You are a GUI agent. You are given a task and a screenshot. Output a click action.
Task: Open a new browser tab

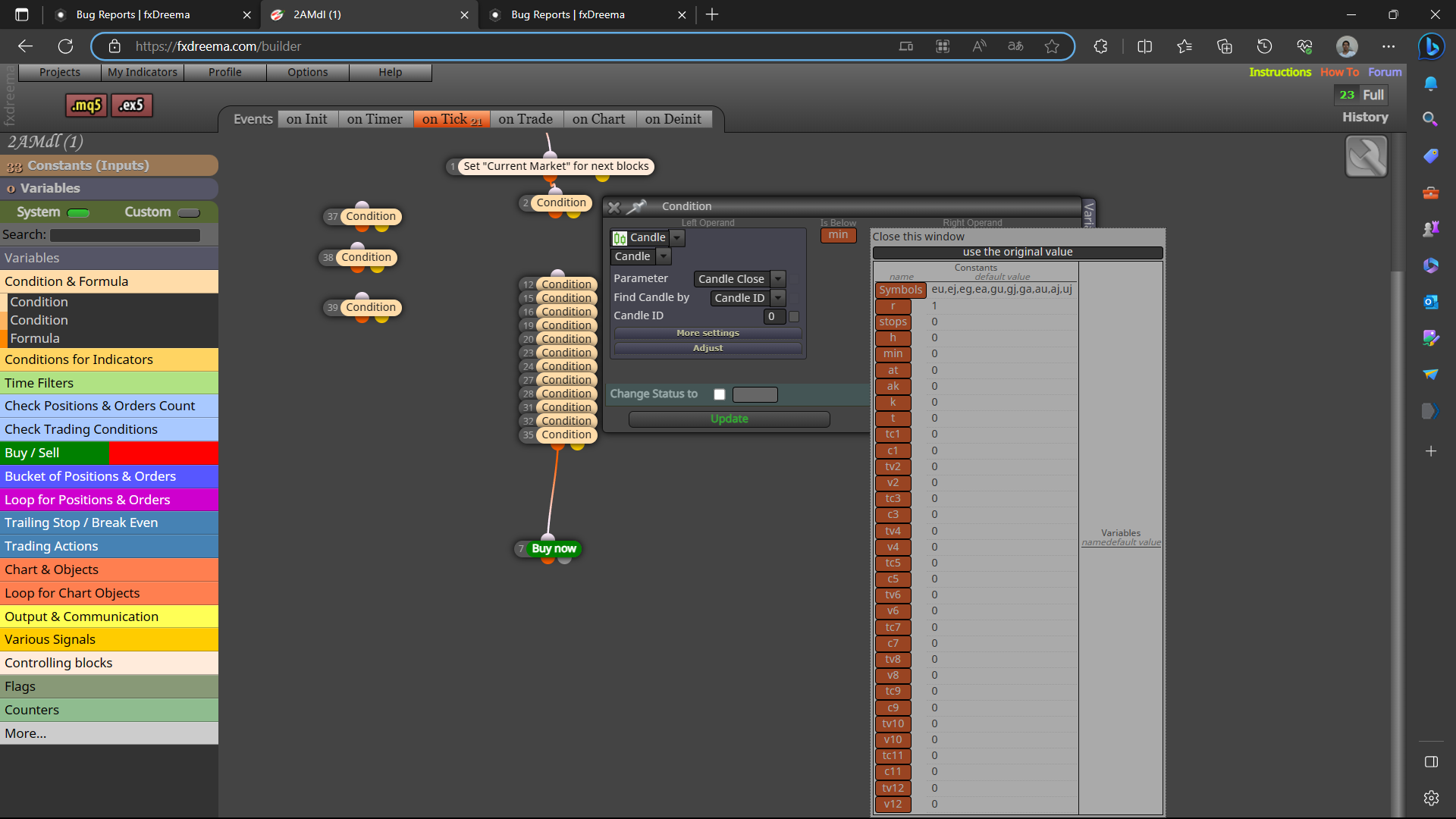pos(711,14)
